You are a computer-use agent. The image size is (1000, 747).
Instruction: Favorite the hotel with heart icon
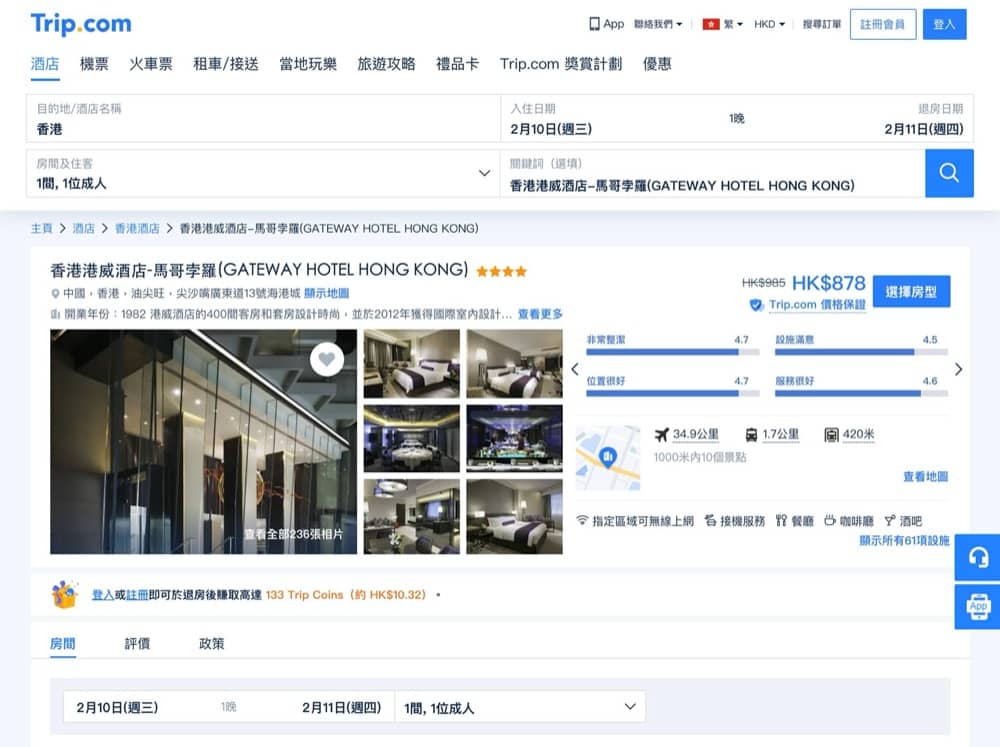tap(327, 359)
